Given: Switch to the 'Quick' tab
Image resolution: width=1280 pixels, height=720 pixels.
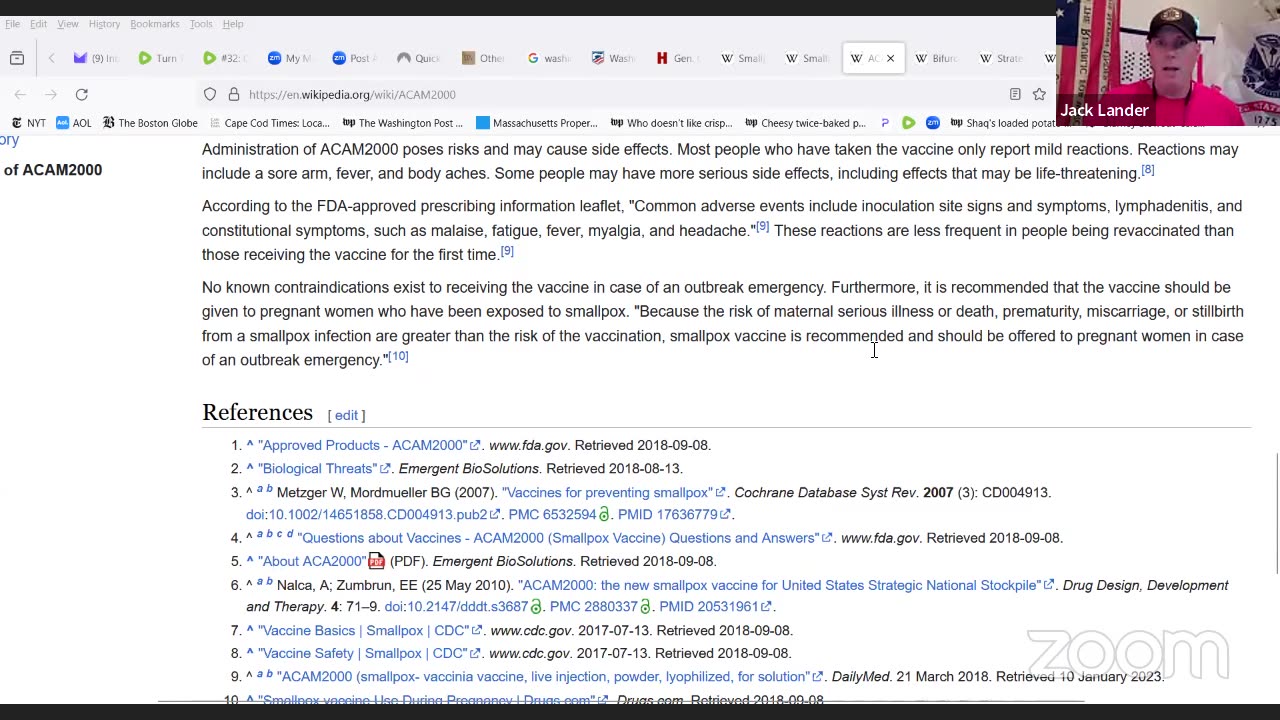Looking at the screenshot, I should (418, 58).
